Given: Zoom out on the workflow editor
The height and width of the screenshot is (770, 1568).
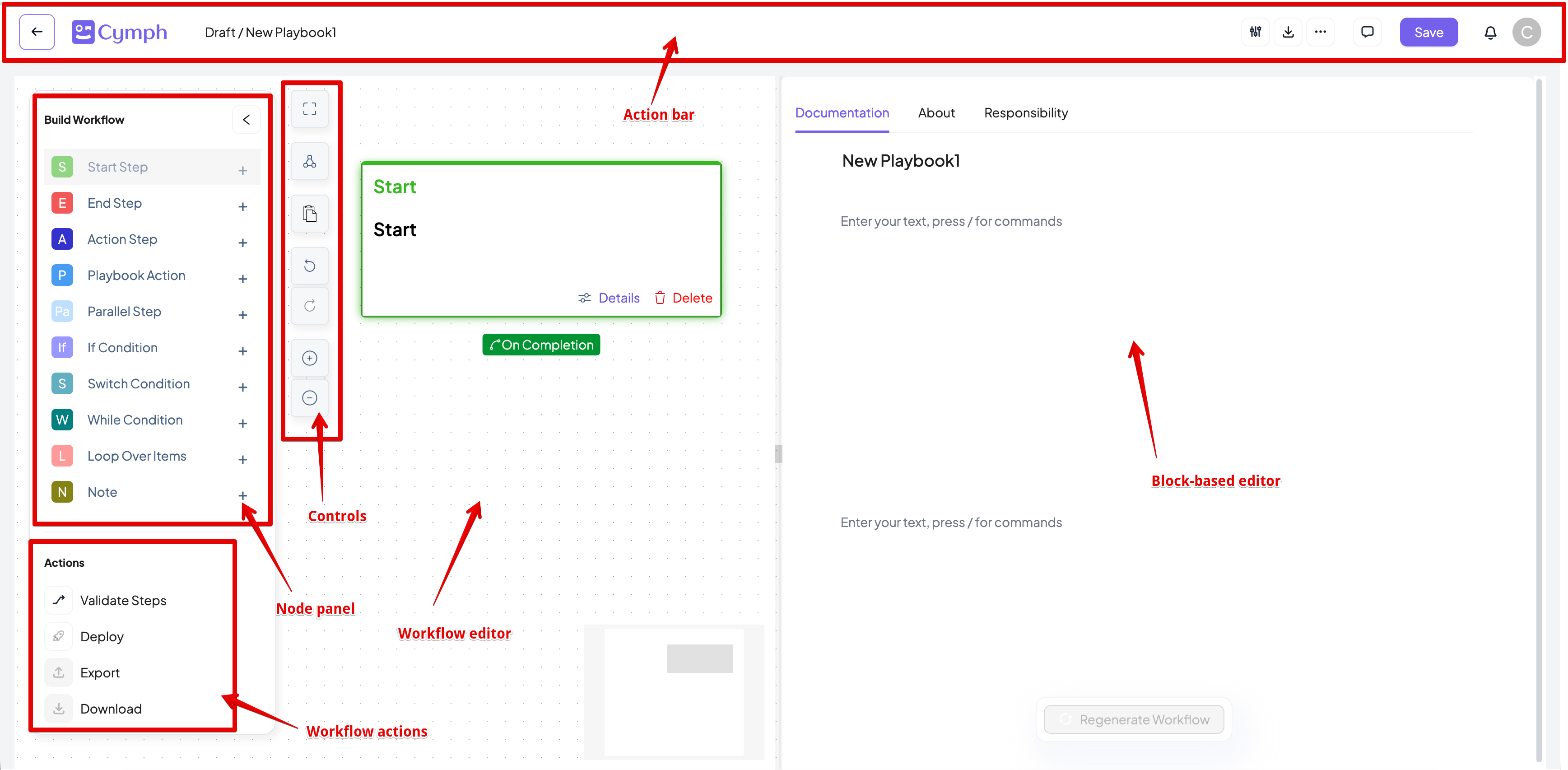Looking at the screenshot, I should pyautogui.click(x=309, y=397).
